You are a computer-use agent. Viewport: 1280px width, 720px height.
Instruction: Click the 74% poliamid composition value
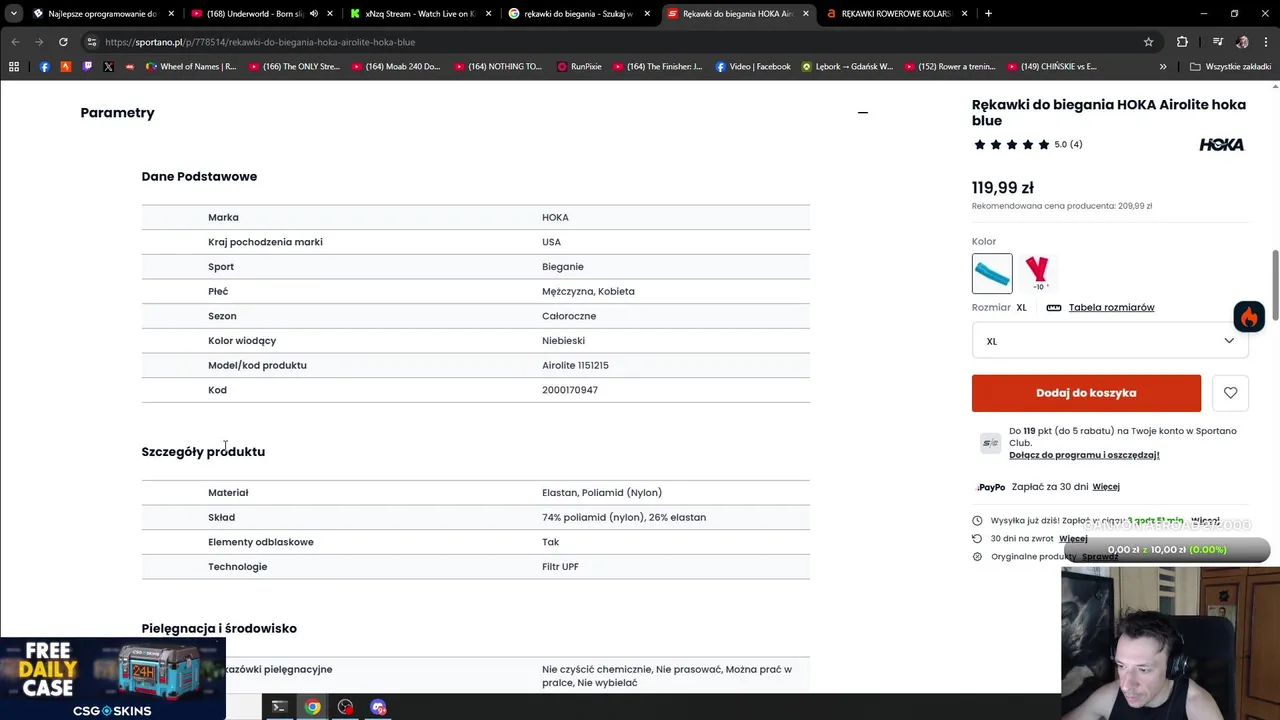(624, 518)
